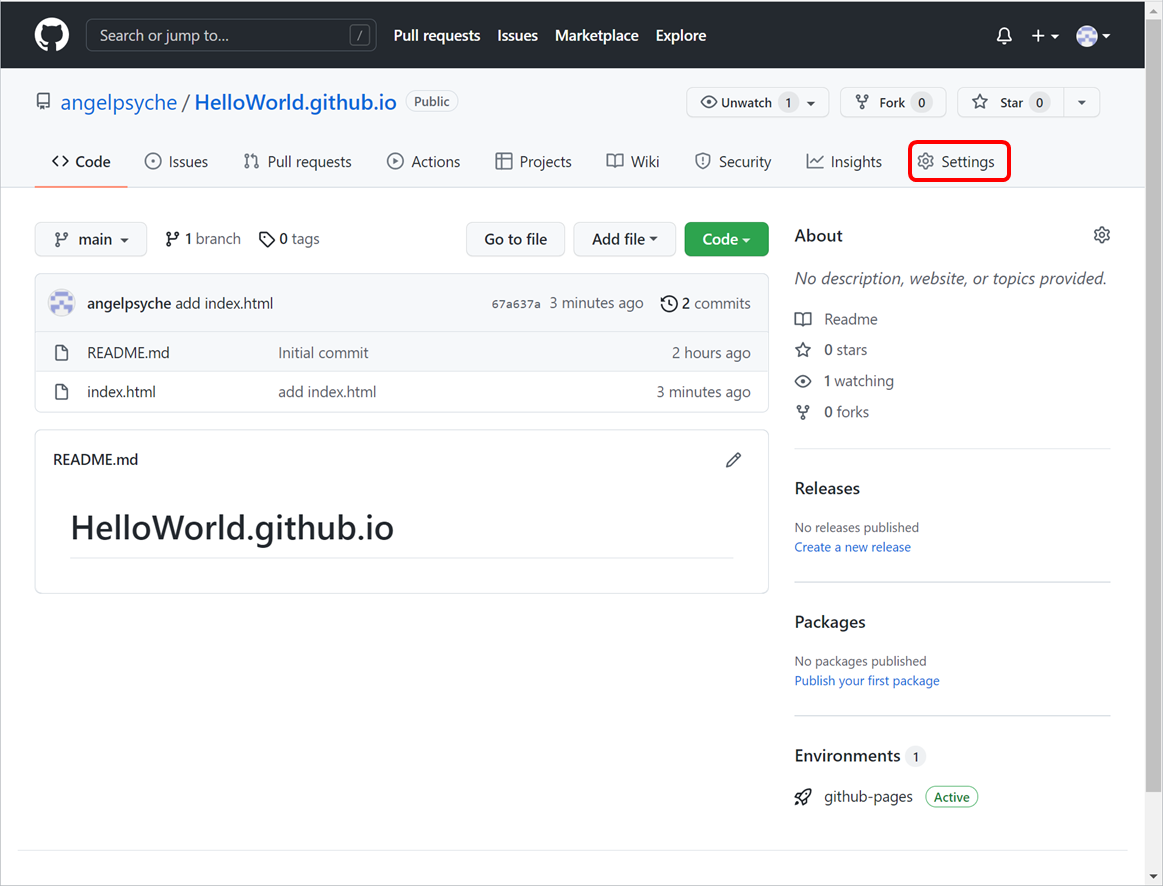Open HelloWorld.github.io repository link
Viewport: 1163px width, 886px height.
click(295, 102)
